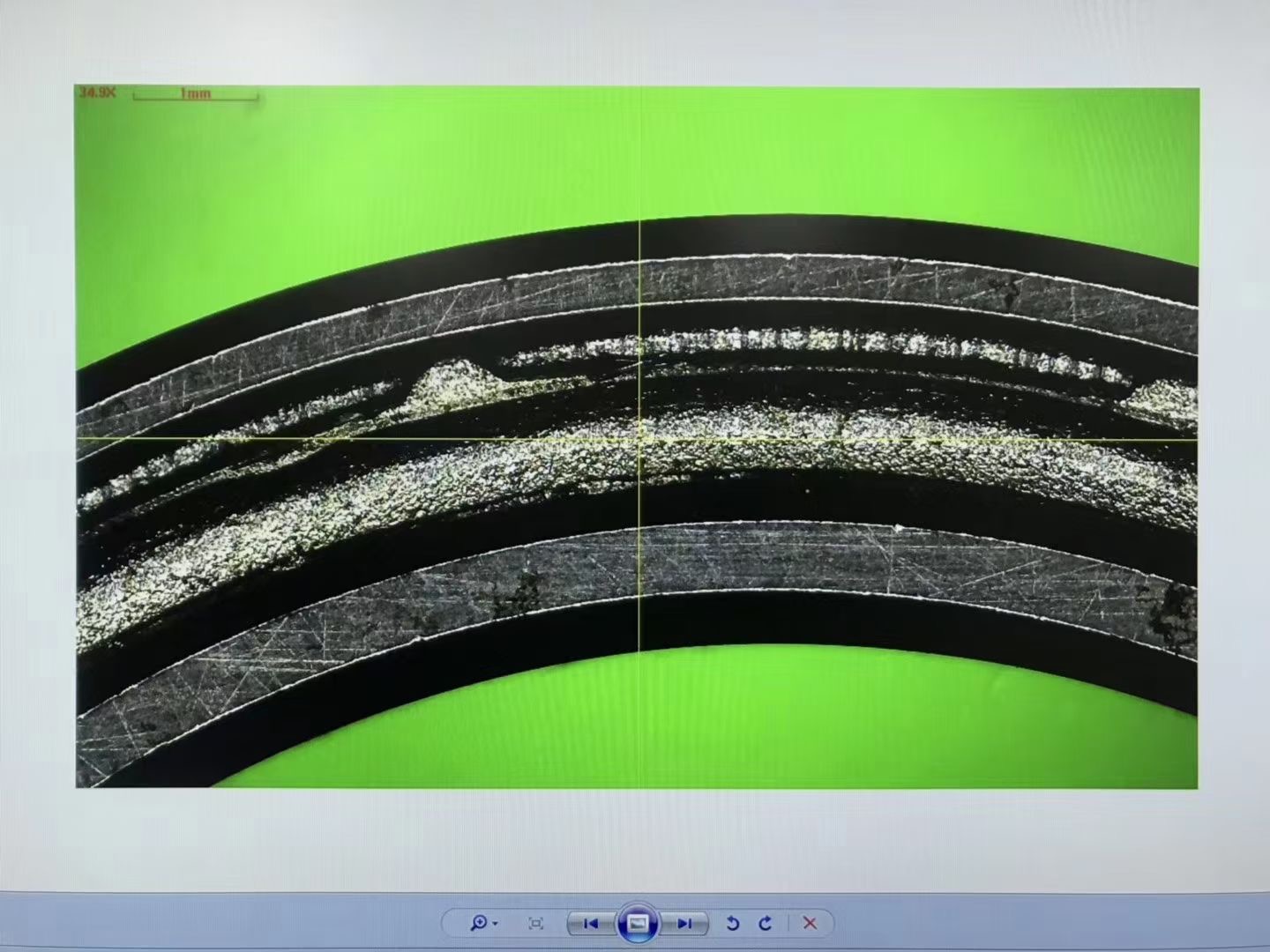Open the zoom magnifier control
The image size is (1270, 952).
tap(479, 923)
